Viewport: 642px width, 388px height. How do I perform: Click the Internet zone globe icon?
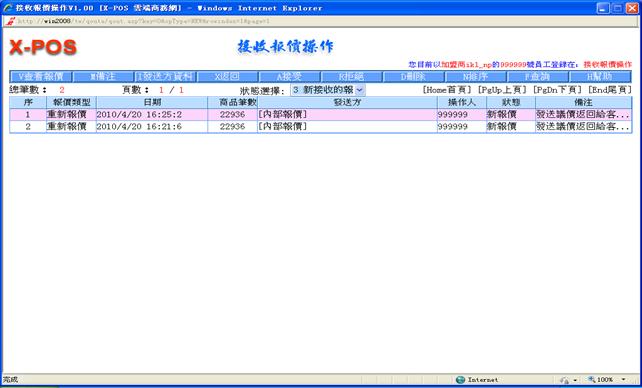click(461, 380)
